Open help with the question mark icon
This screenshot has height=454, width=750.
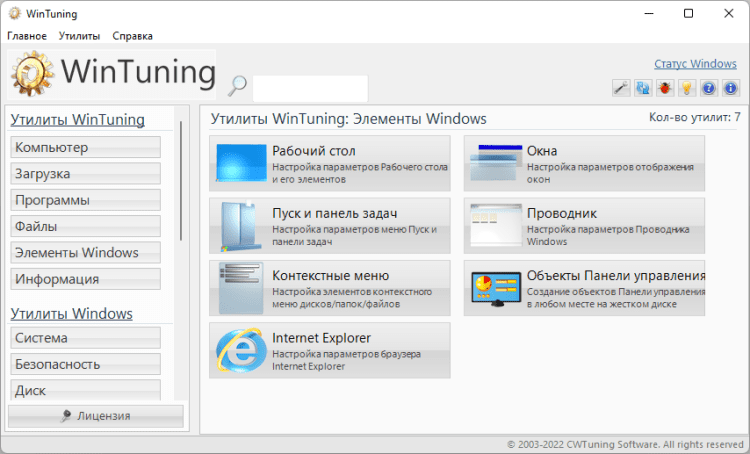point(709,88)
